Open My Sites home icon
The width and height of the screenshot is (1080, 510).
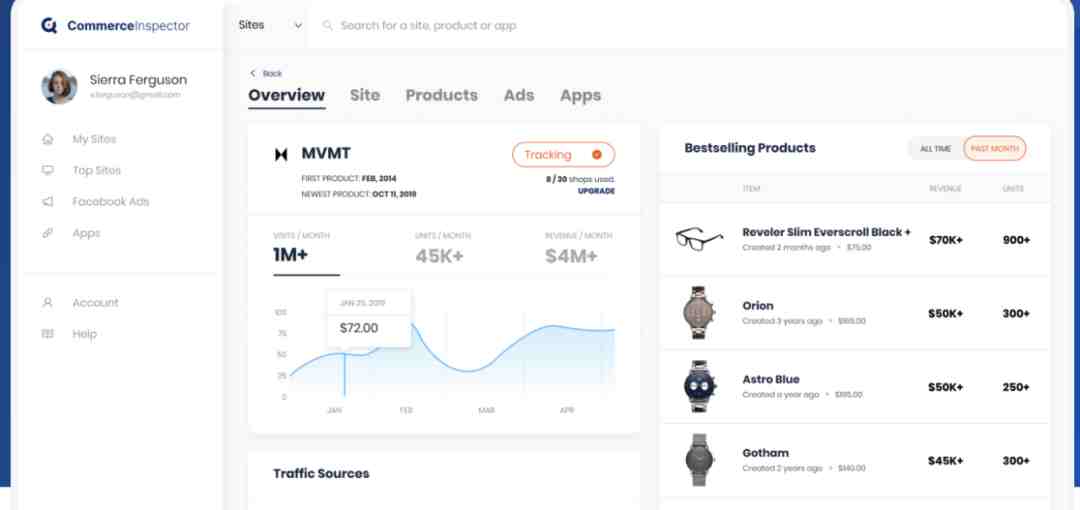coord(48,139)
